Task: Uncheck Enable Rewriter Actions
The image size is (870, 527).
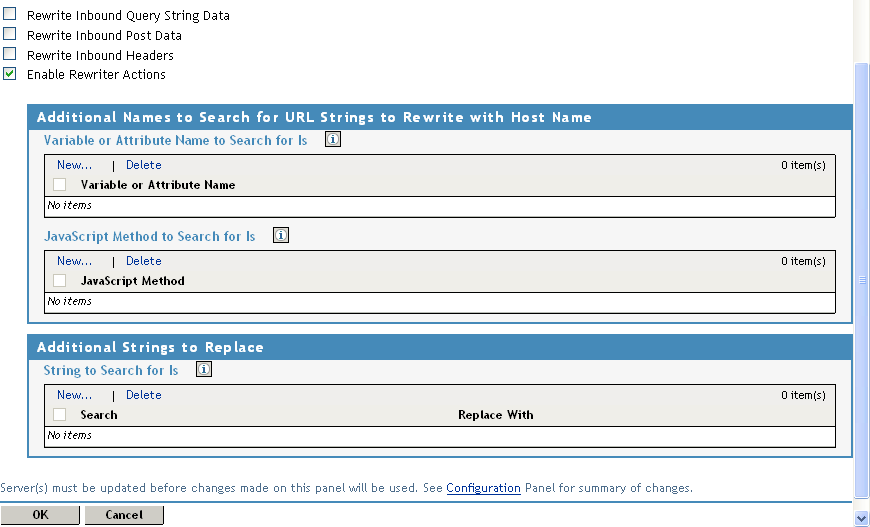Action: 10,74
